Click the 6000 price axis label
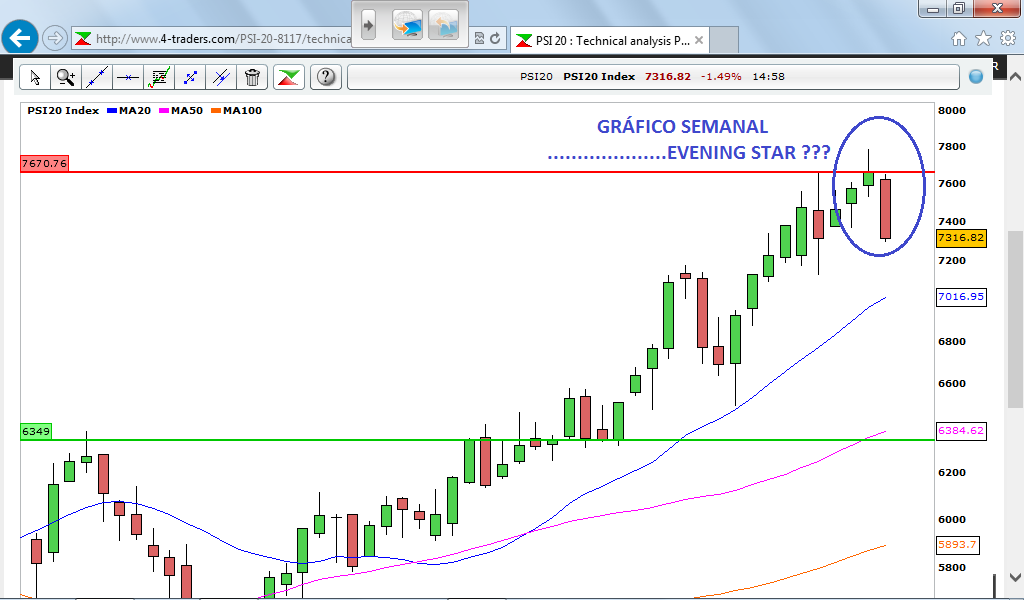 (952, 520)
